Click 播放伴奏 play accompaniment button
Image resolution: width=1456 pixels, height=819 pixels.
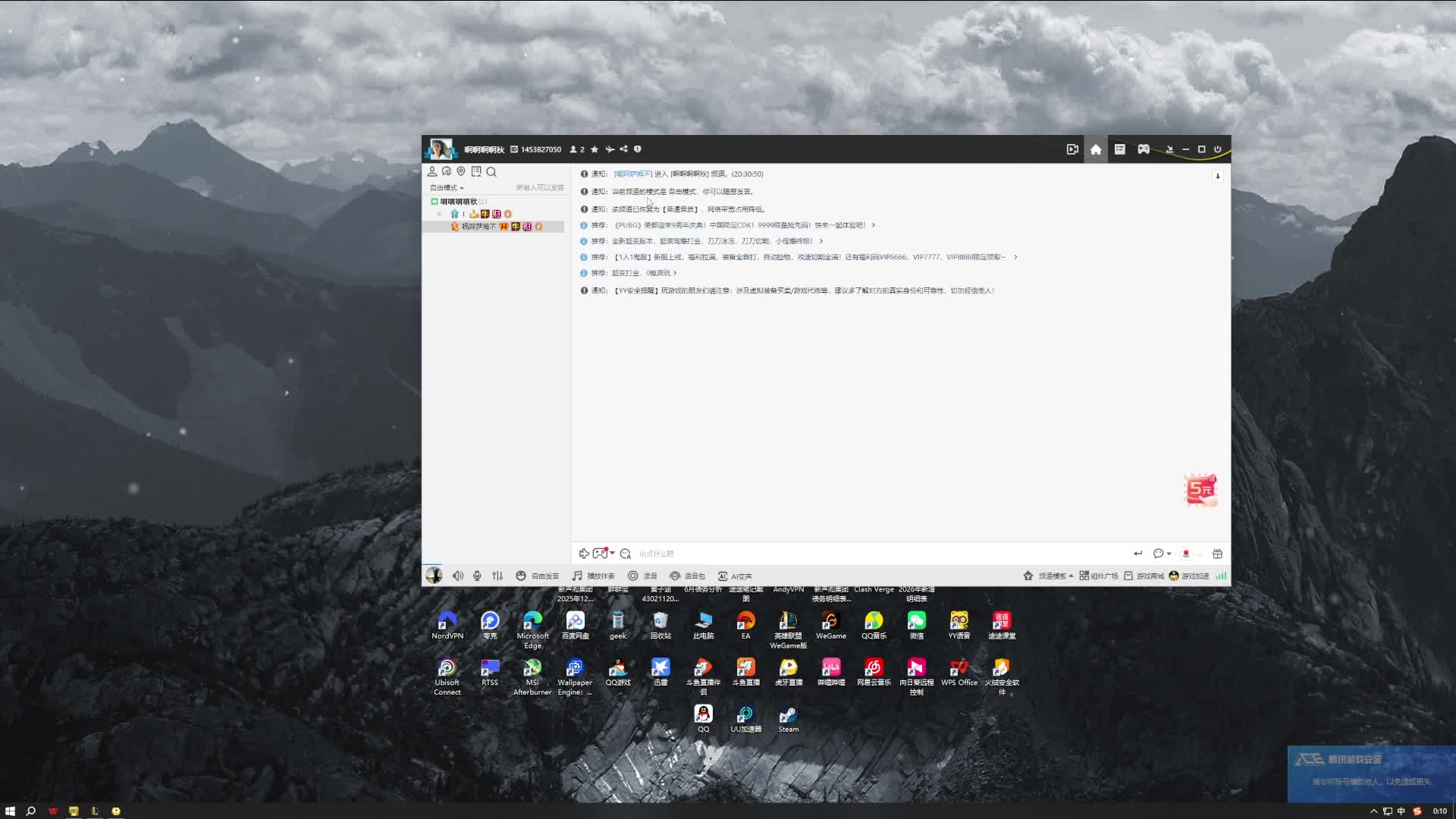pos(594,576)
